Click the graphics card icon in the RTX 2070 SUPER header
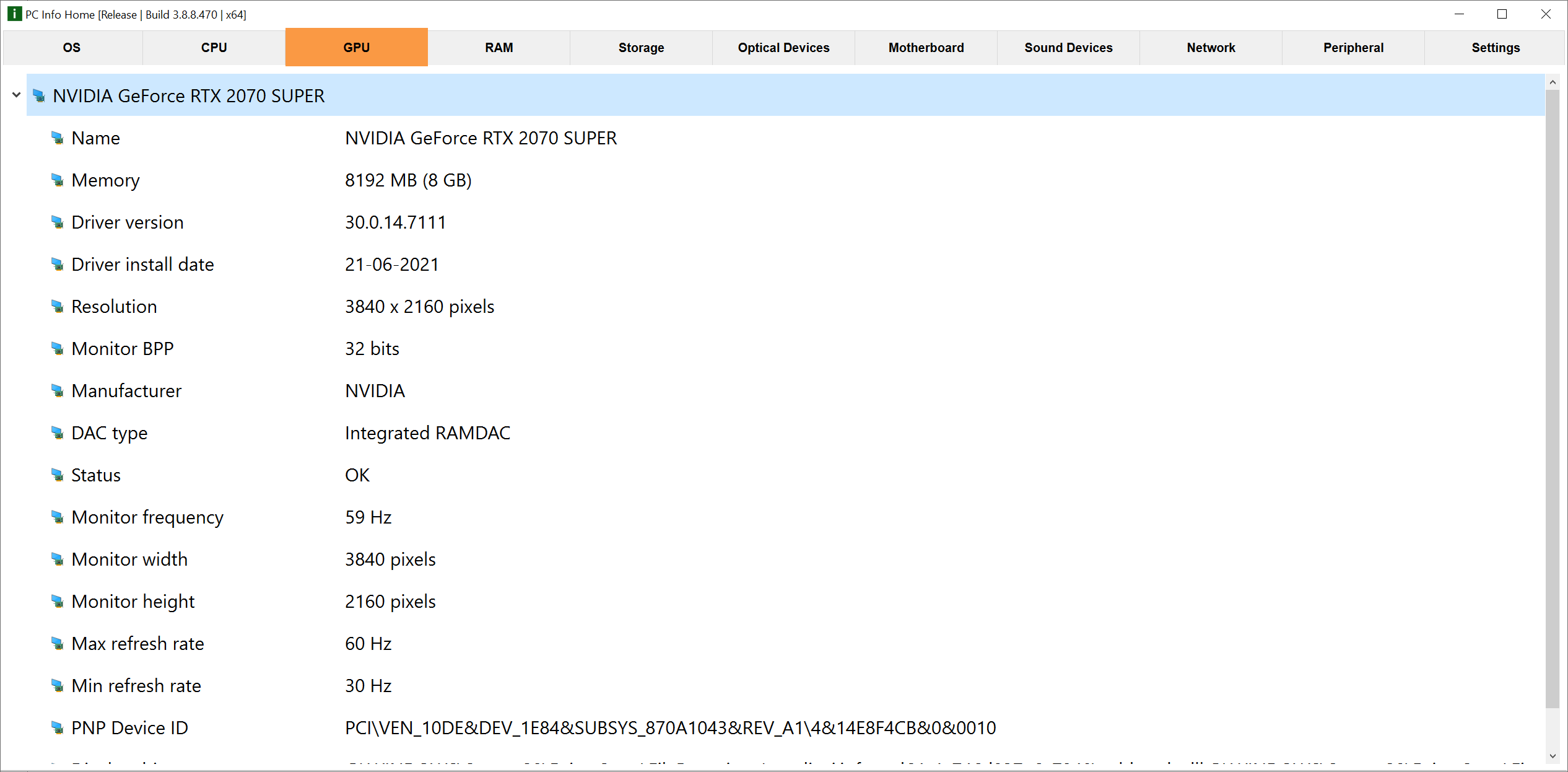Screen dimensions: 1568x772 [x=39, y=96]
